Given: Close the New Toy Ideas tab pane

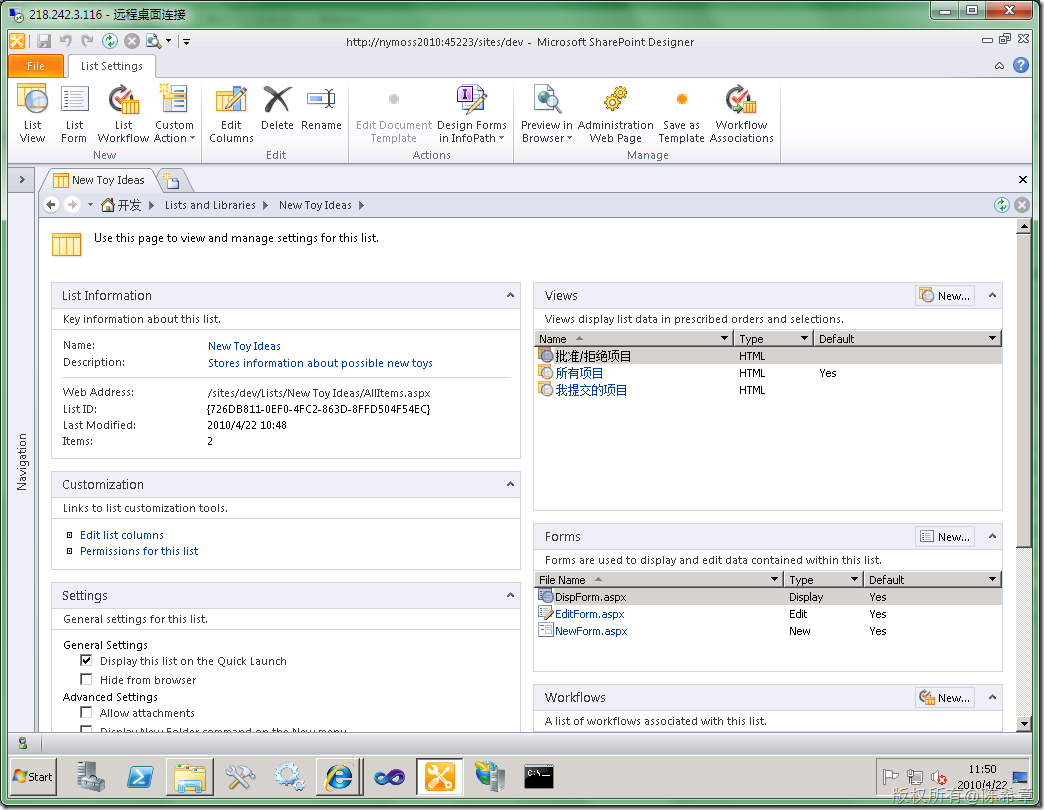Looking at the screenshot, I should coord(1023,180).
